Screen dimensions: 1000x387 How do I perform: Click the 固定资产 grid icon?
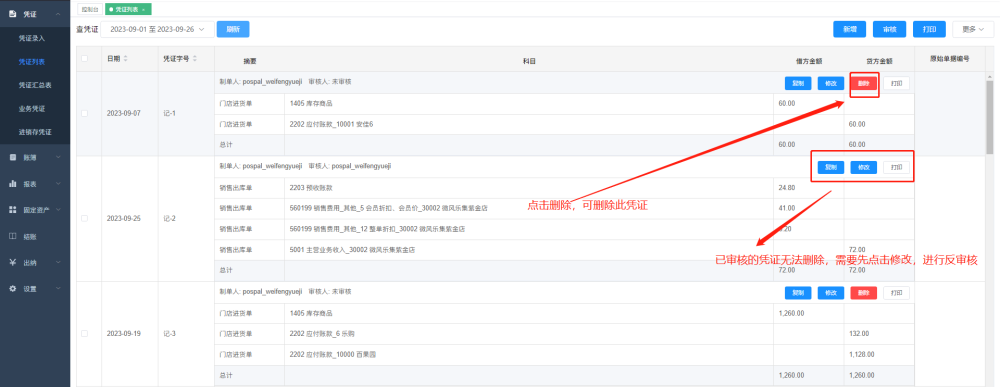point(12,210)
